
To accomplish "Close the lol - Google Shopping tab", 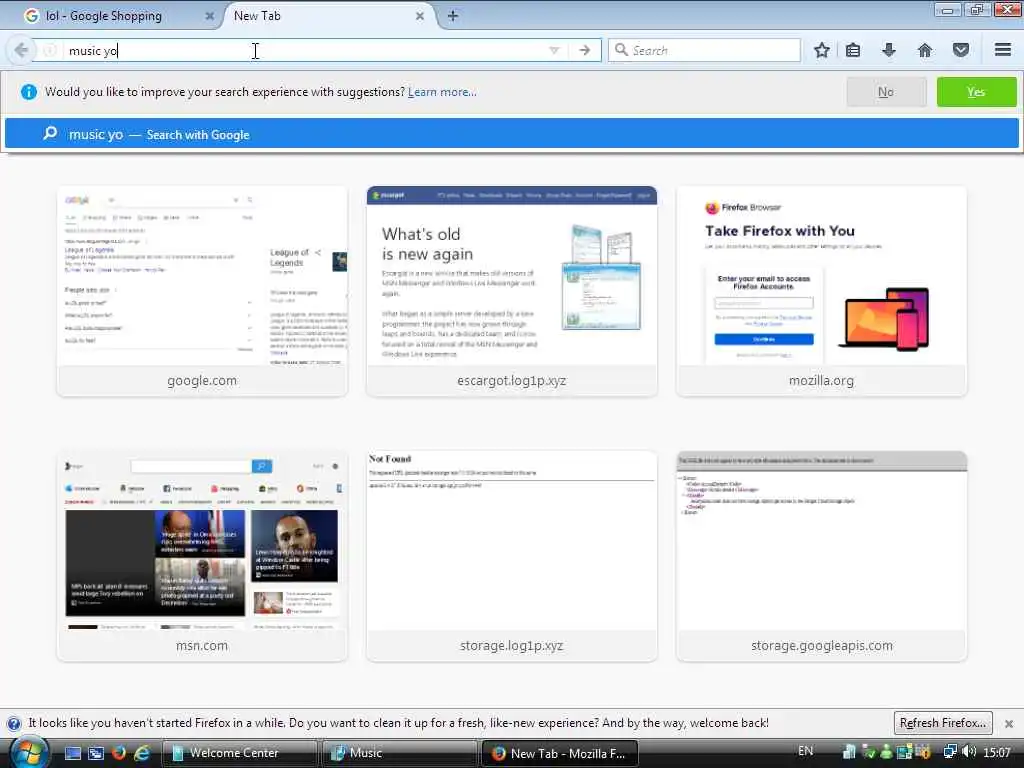I will click(x=209, y=16).
